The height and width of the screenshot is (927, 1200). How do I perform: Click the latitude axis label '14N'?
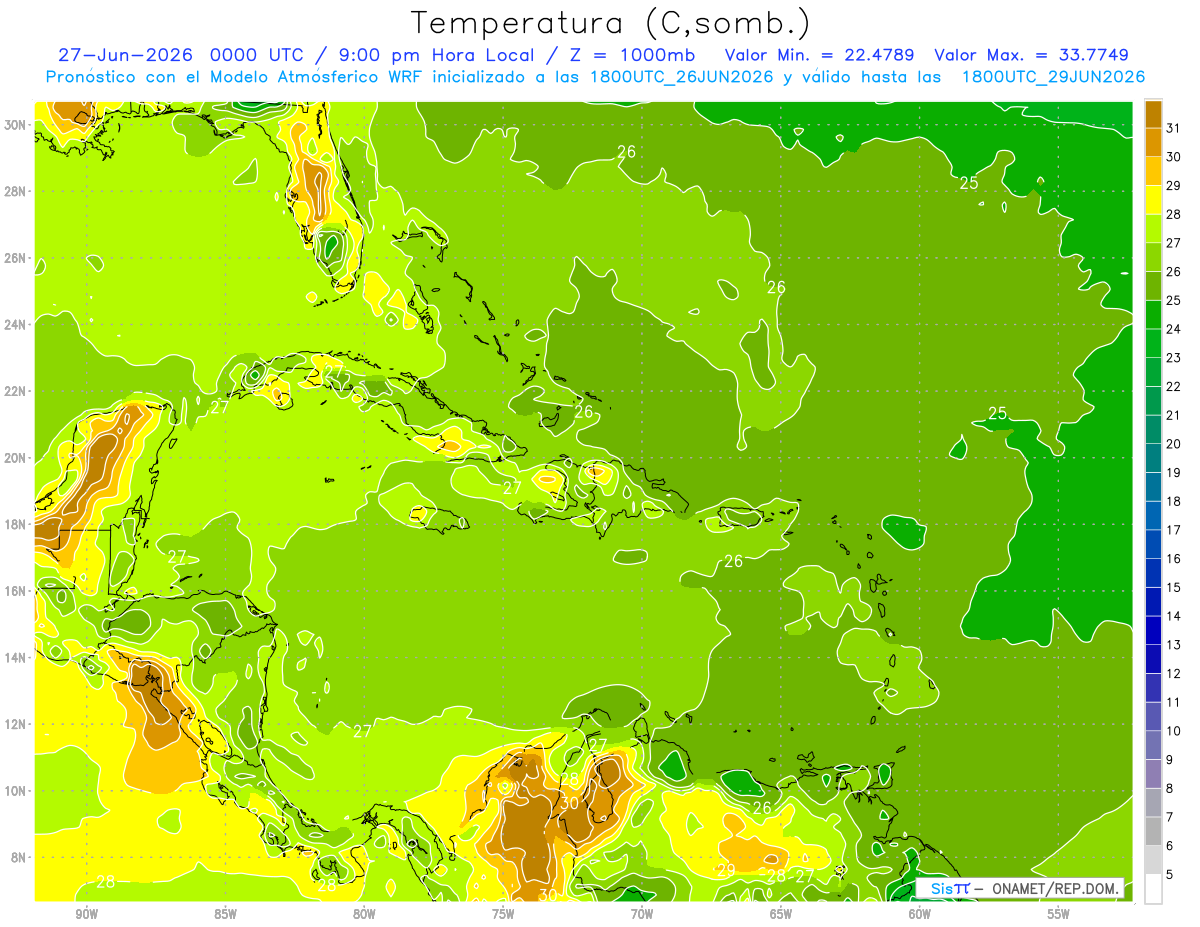tap(15, 657)
